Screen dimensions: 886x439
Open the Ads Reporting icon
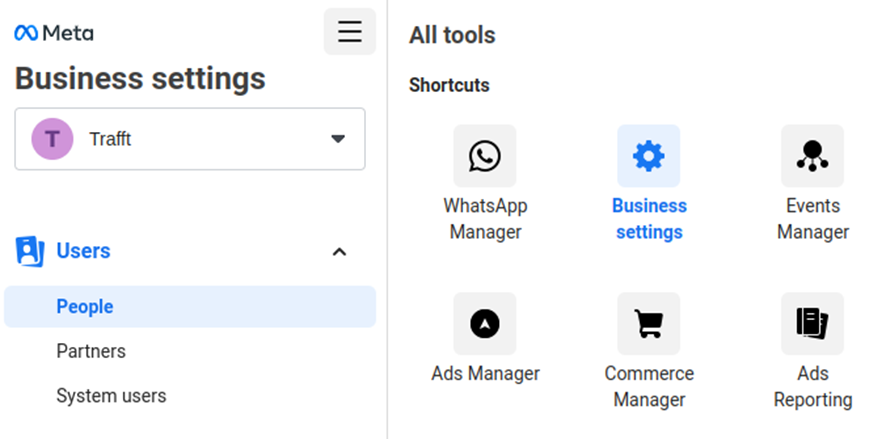pos(812,323)
